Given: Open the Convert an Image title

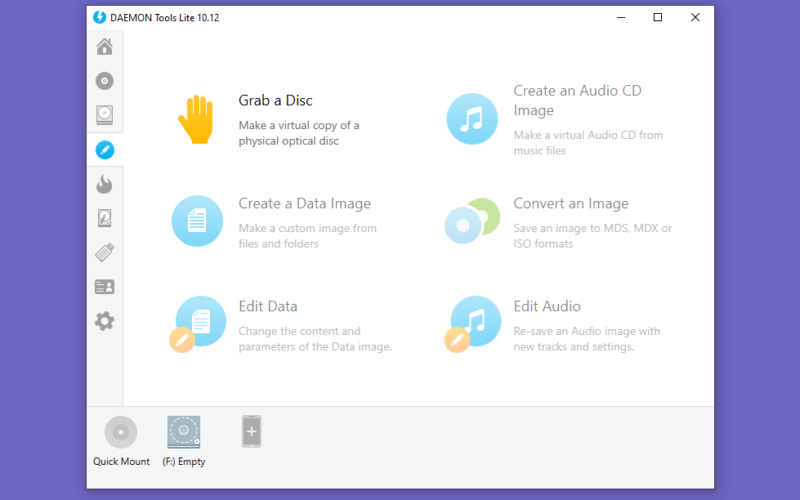Looking at the screenshot, I should (x=571, y=204).
